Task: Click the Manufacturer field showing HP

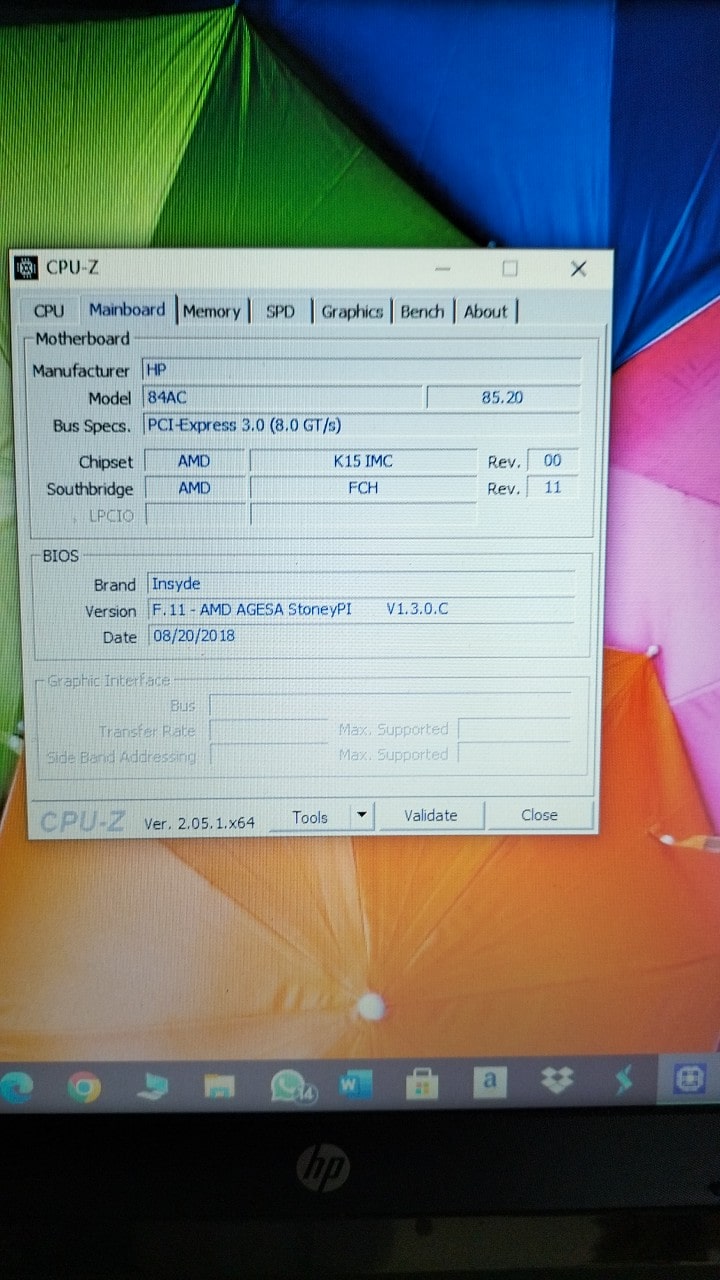Action: 362,370
